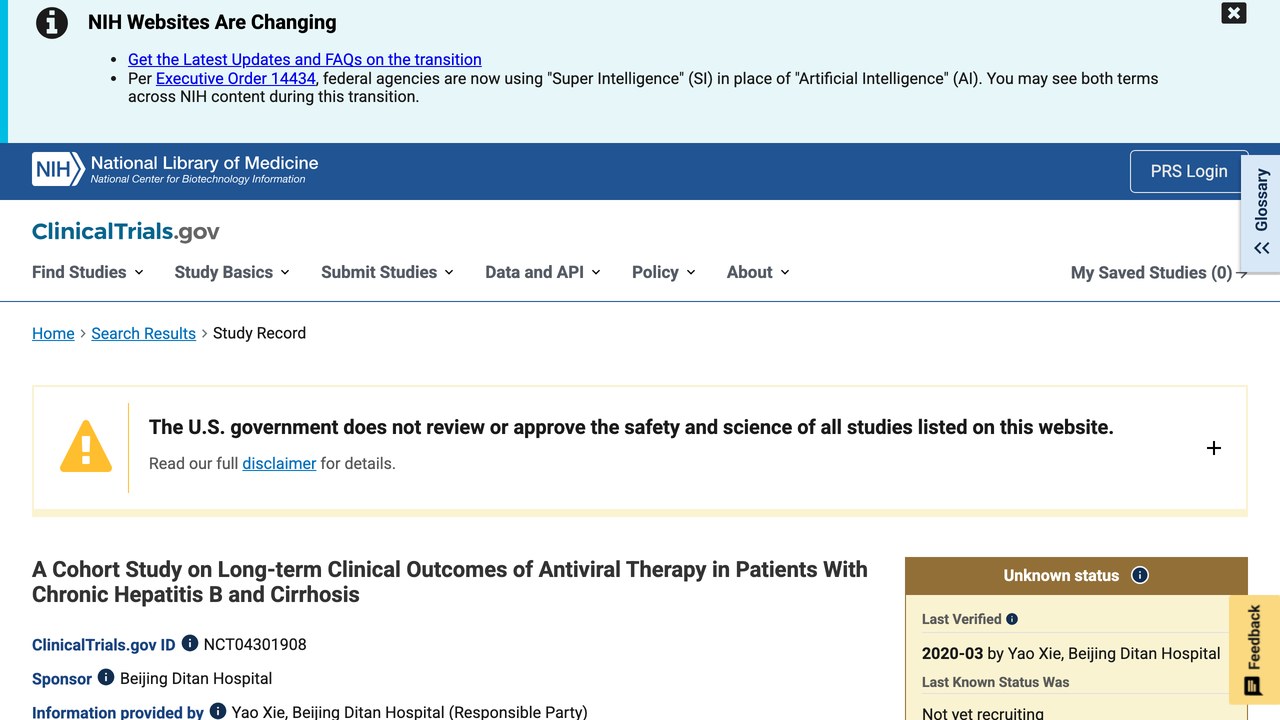This screenshot has height=720, width=1280.
Task: Expand the Submit Studies menu
Action: click(x=387, y=272)
